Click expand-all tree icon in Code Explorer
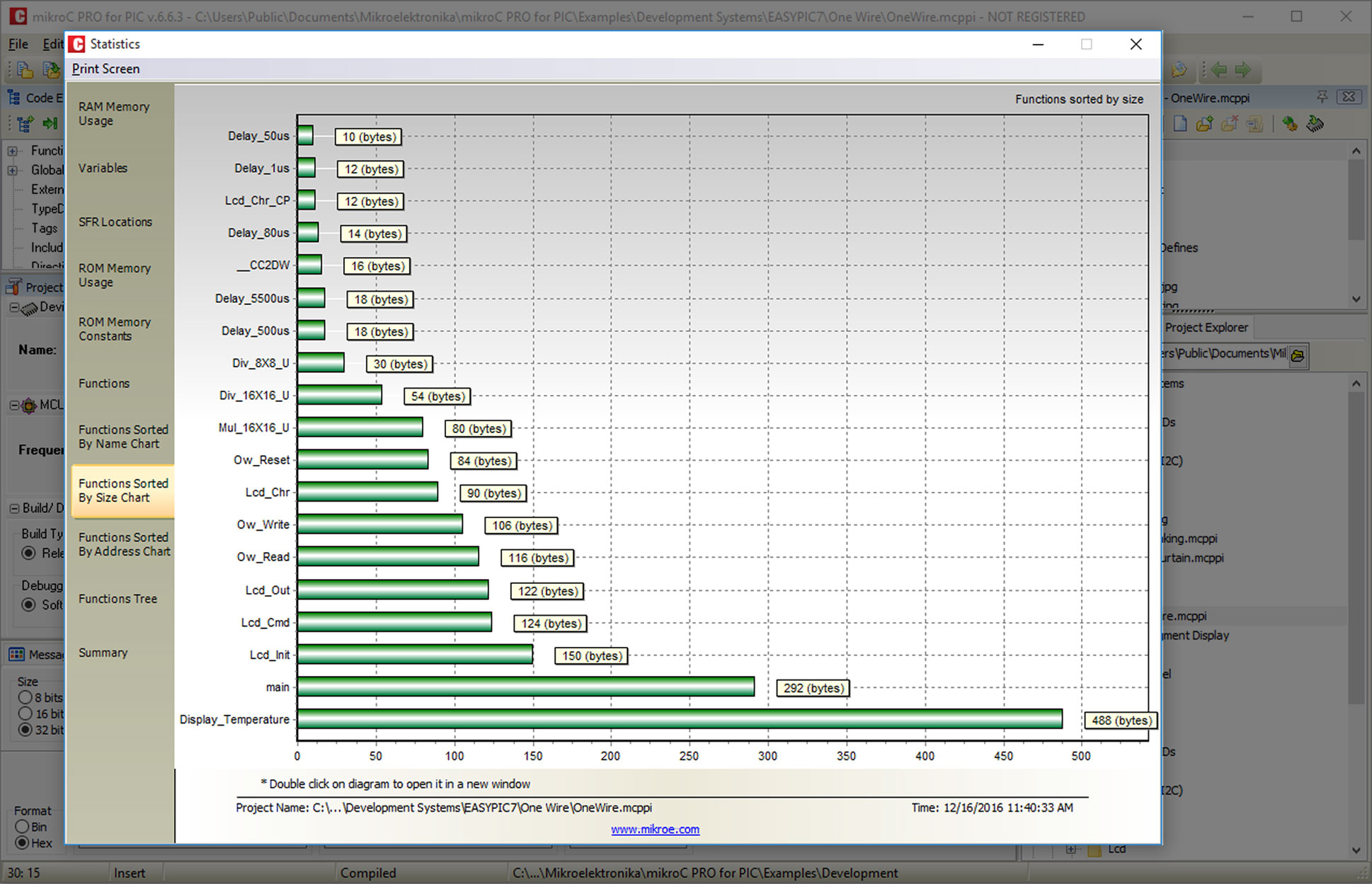 [25, 124]
